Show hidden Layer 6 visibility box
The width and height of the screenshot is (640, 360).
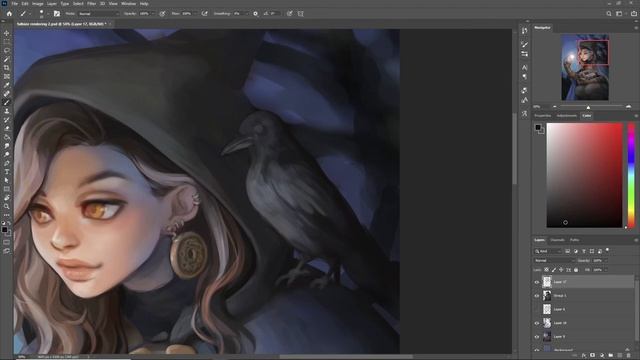537,309
